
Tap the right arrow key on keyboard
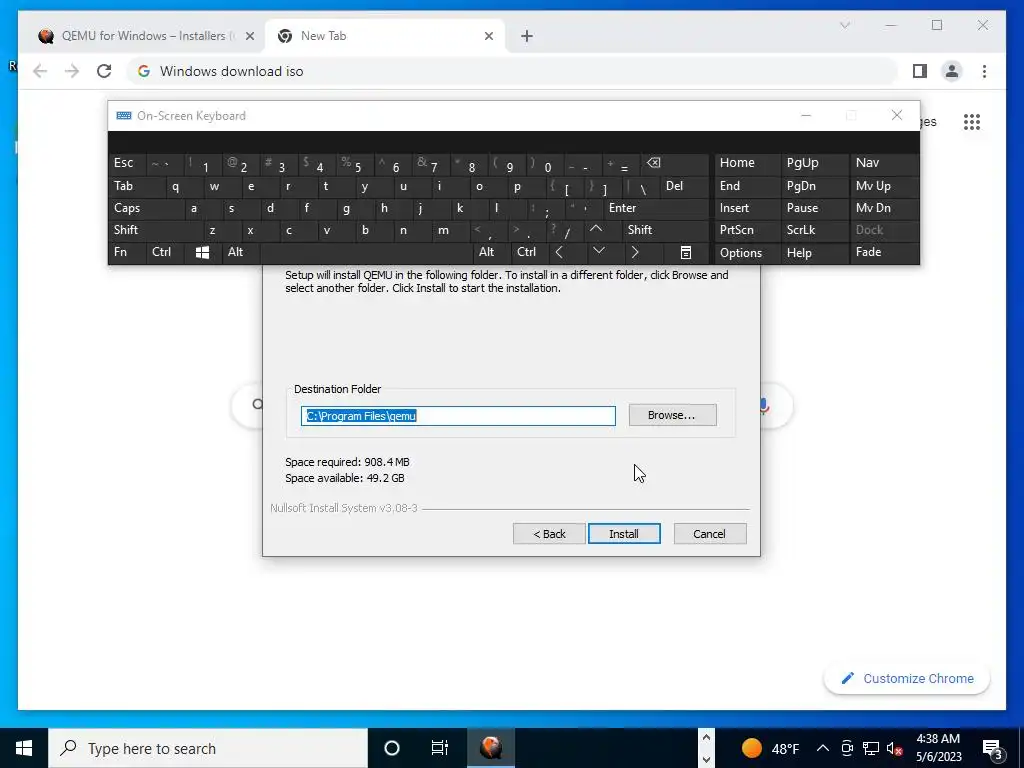click(635, 251)
